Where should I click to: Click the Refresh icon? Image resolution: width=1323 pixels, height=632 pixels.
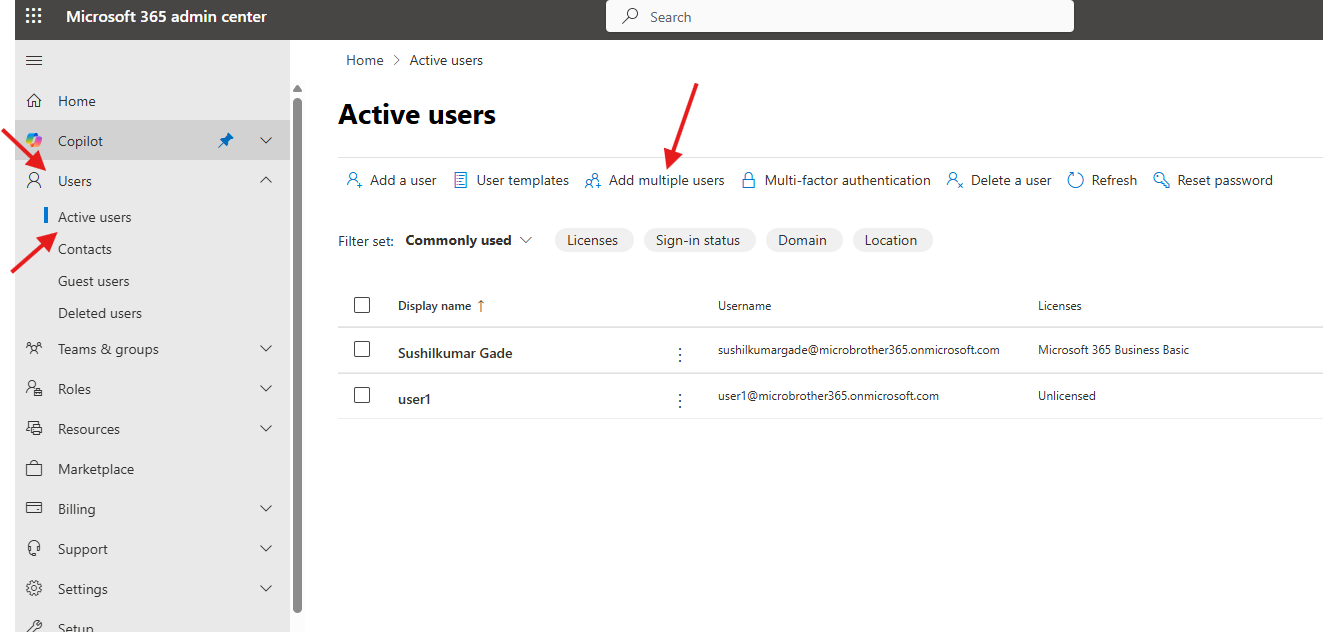tap(1076, 180)
